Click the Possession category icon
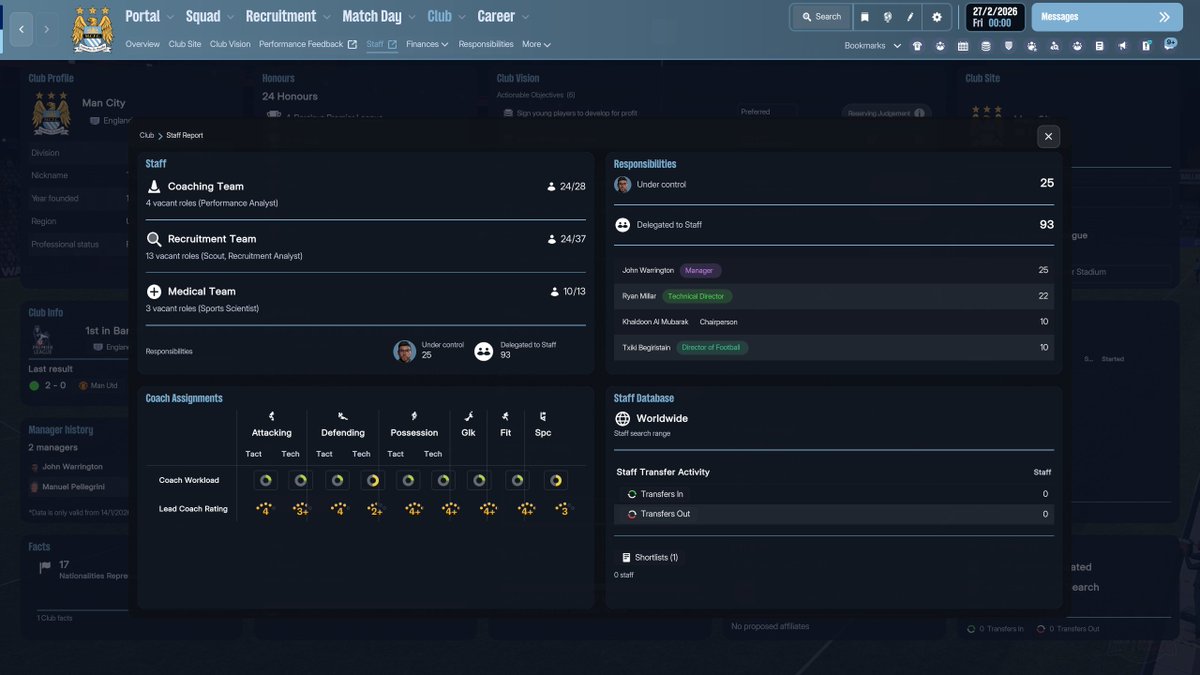1200x675 pixels. coord(414,416)
